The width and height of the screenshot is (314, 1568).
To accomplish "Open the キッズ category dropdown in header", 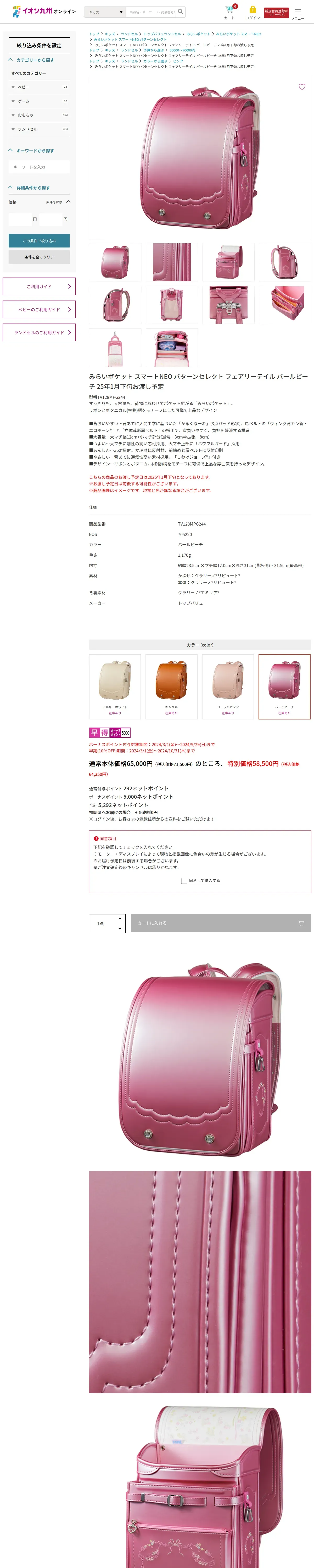I will [105, 11].
